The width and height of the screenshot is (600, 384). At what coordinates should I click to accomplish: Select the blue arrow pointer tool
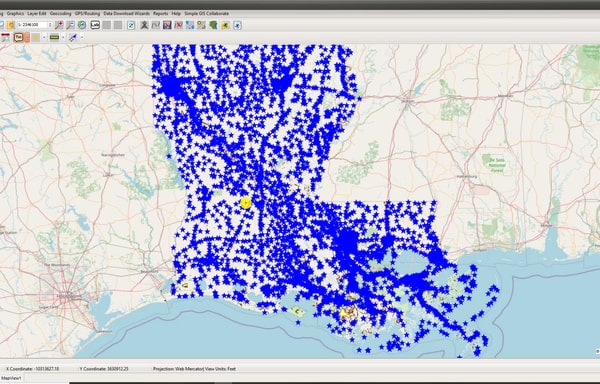(73, 37)
